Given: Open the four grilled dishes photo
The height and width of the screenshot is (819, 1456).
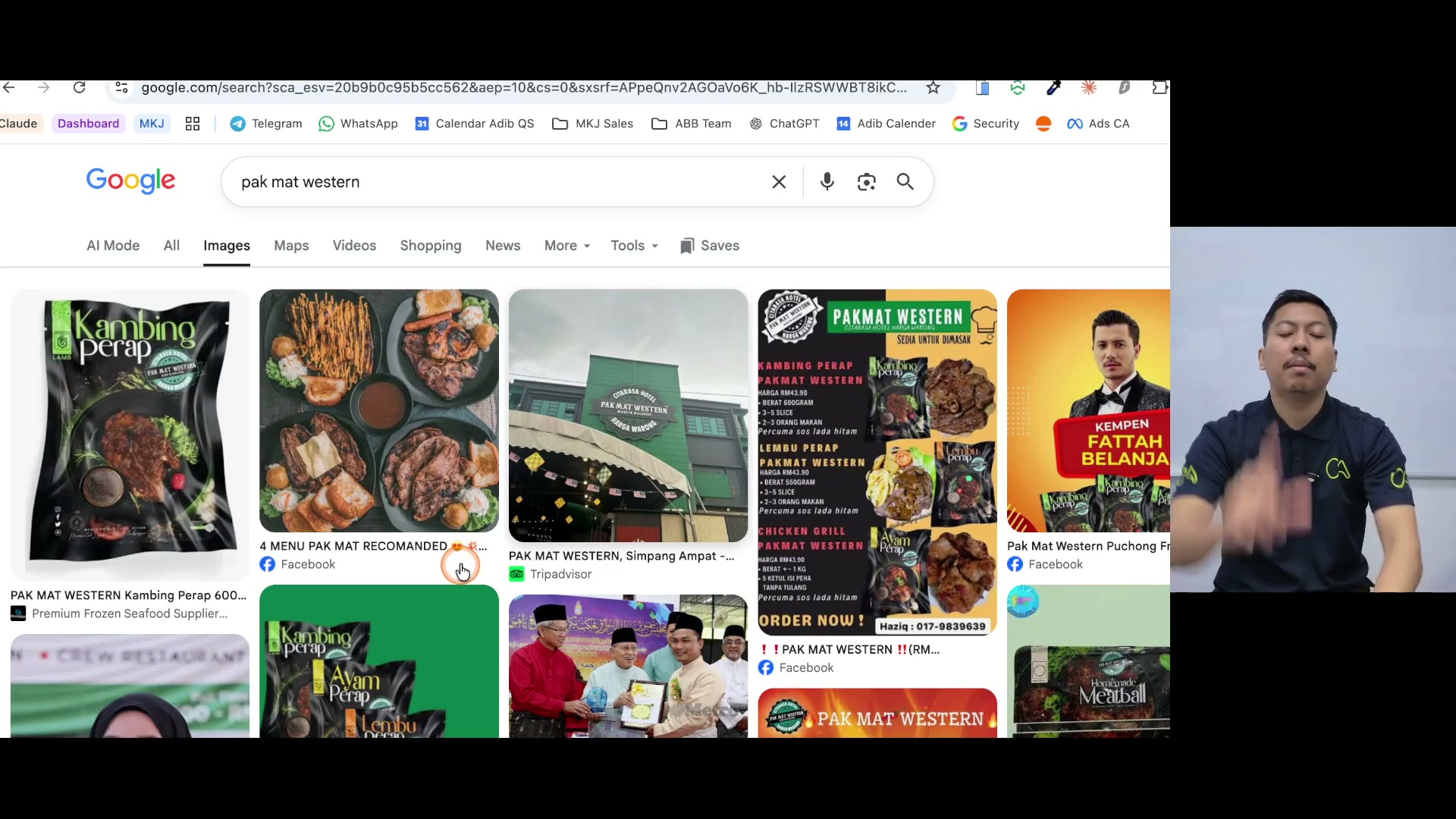Looking at the screenshot, I should click(379, 410).
